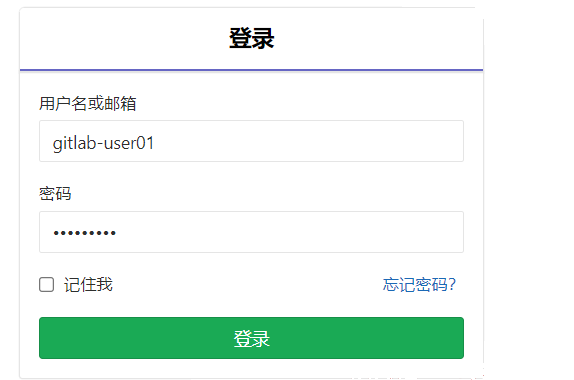The image size is (574, 380).
Task: Place cursor after gitlab-user01 in username field
Action: (x=156, y=143)
